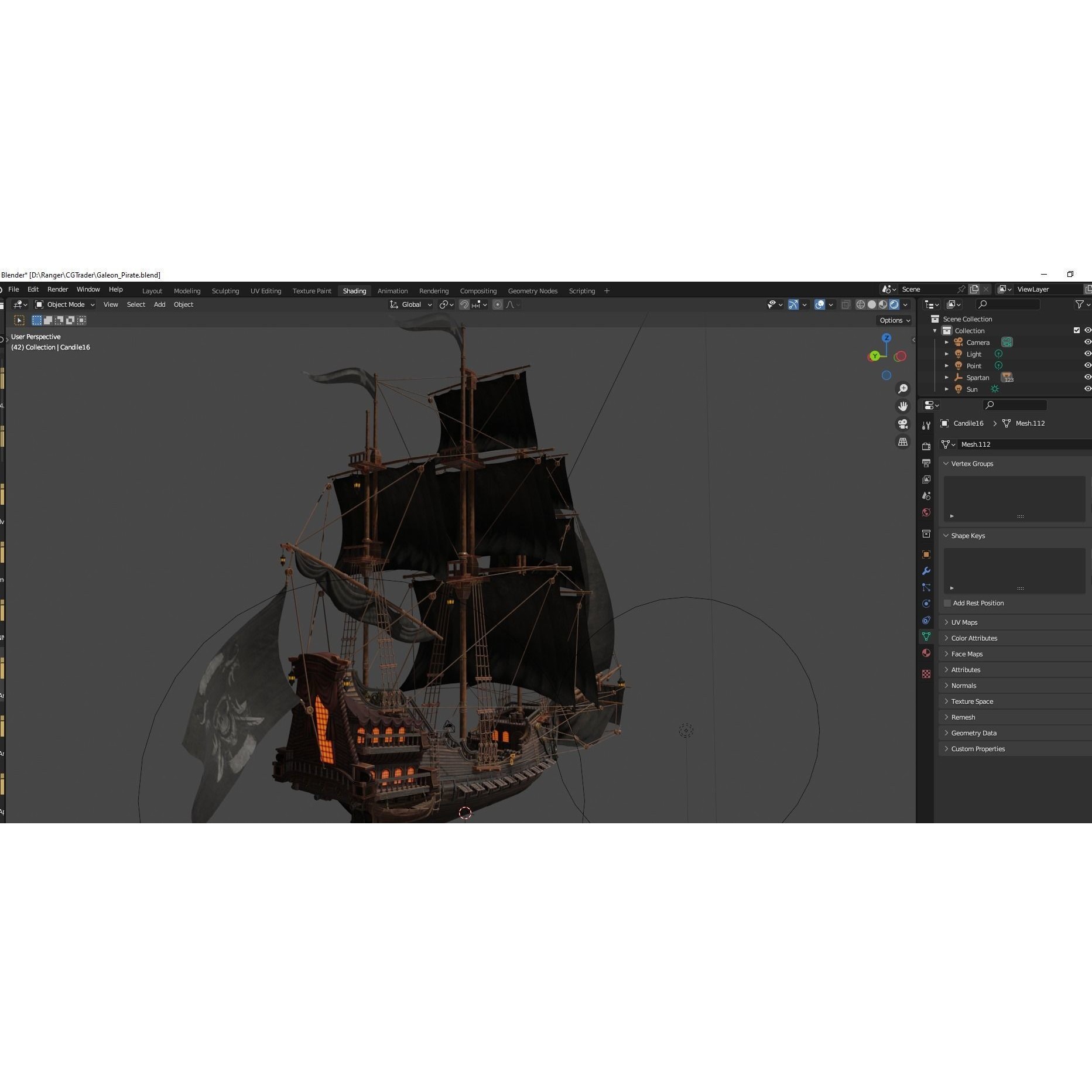Click the Candile16 breadcrumb in properties header

(x=968, y=423)
